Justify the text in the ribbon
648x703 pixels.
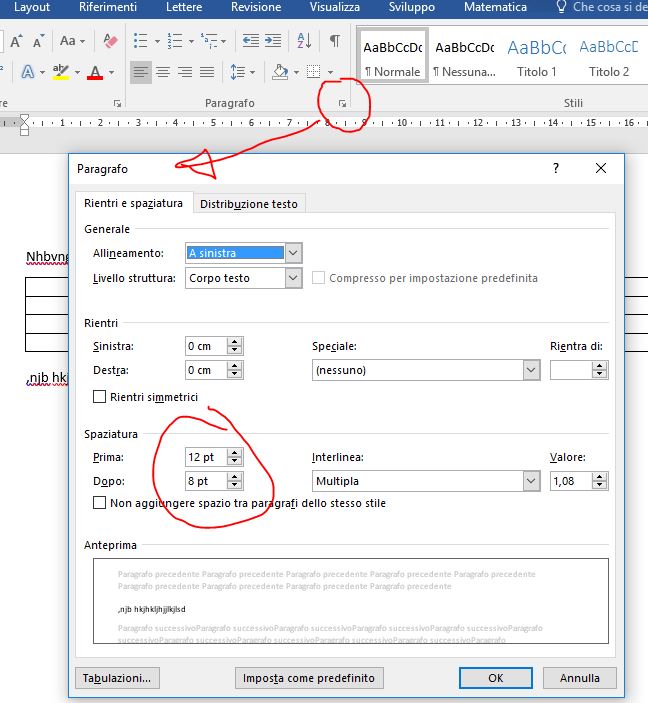207,72
